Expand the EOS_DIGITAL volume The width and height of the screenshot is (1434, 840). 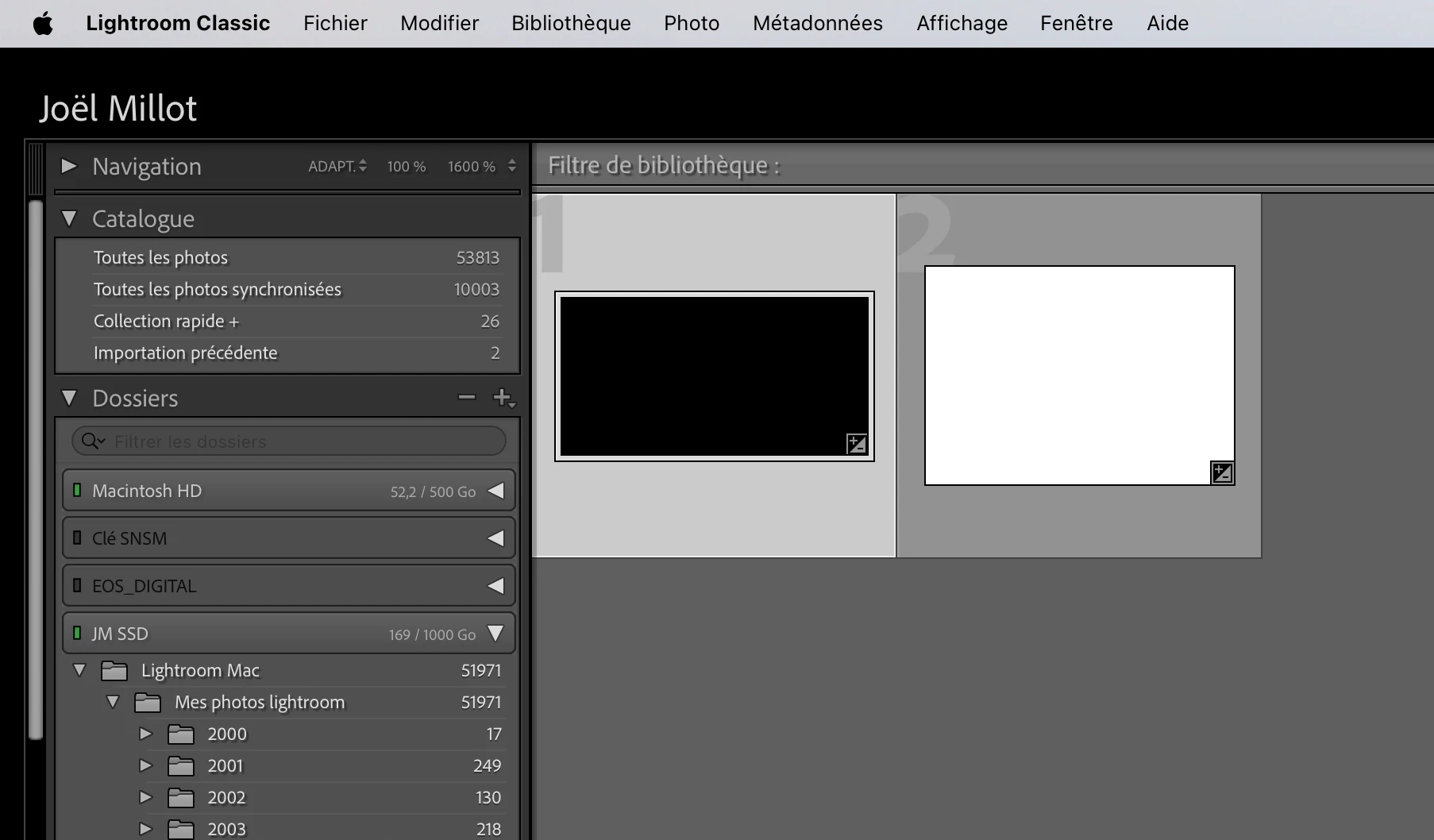coord(496,586)
